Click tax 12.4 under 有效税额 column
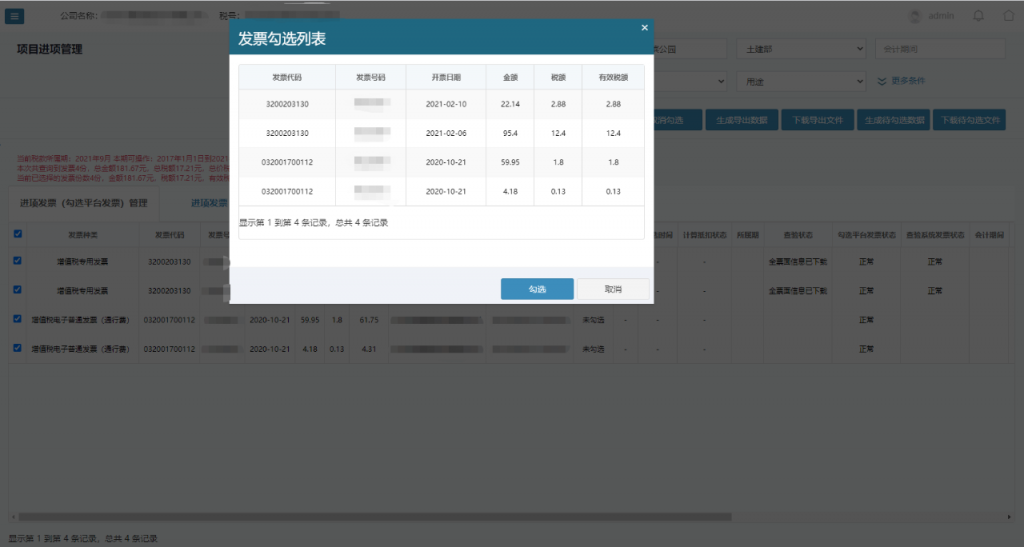The image size is (1024, 547). (613, 133)
